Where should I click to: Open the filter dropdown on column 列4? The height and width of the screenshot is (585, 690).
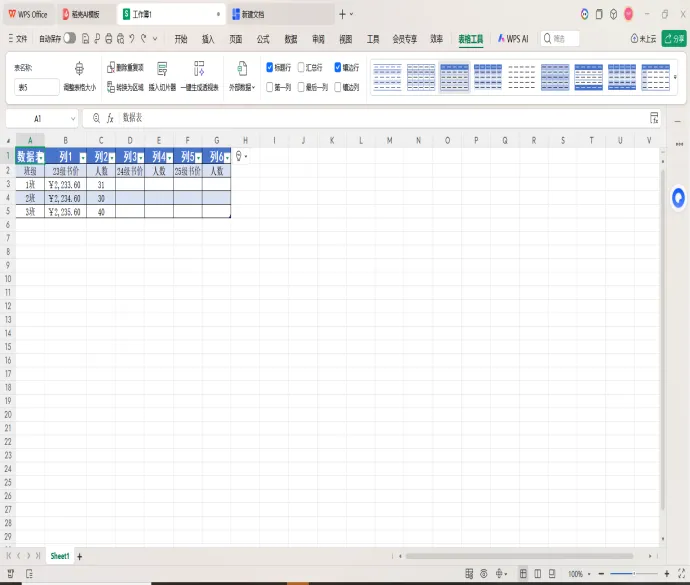[x=169, y=158]
